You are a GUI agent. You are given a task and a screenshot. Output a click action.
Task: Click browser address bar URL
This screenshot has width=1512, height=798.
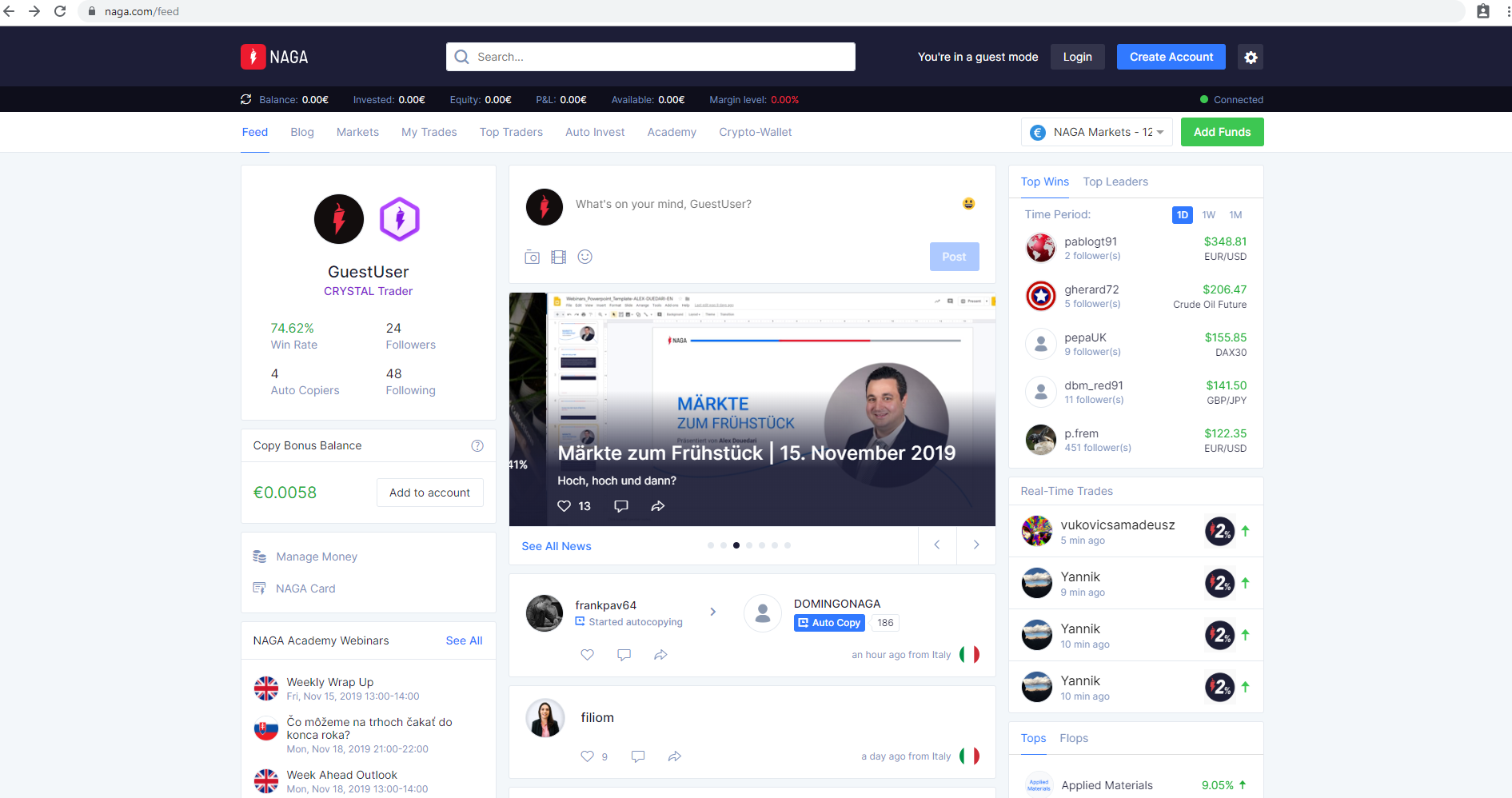(x=142, y=11)
